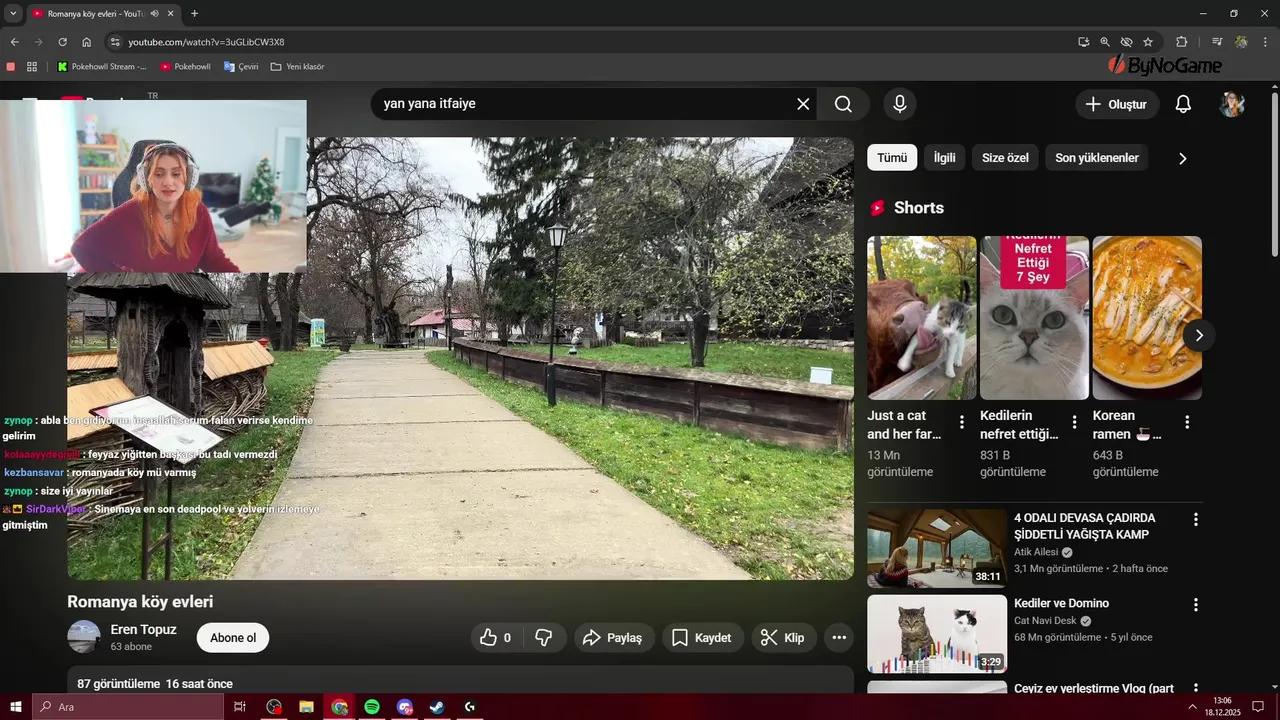Subscribe using the Abone ol button

[x=233, y=638]
